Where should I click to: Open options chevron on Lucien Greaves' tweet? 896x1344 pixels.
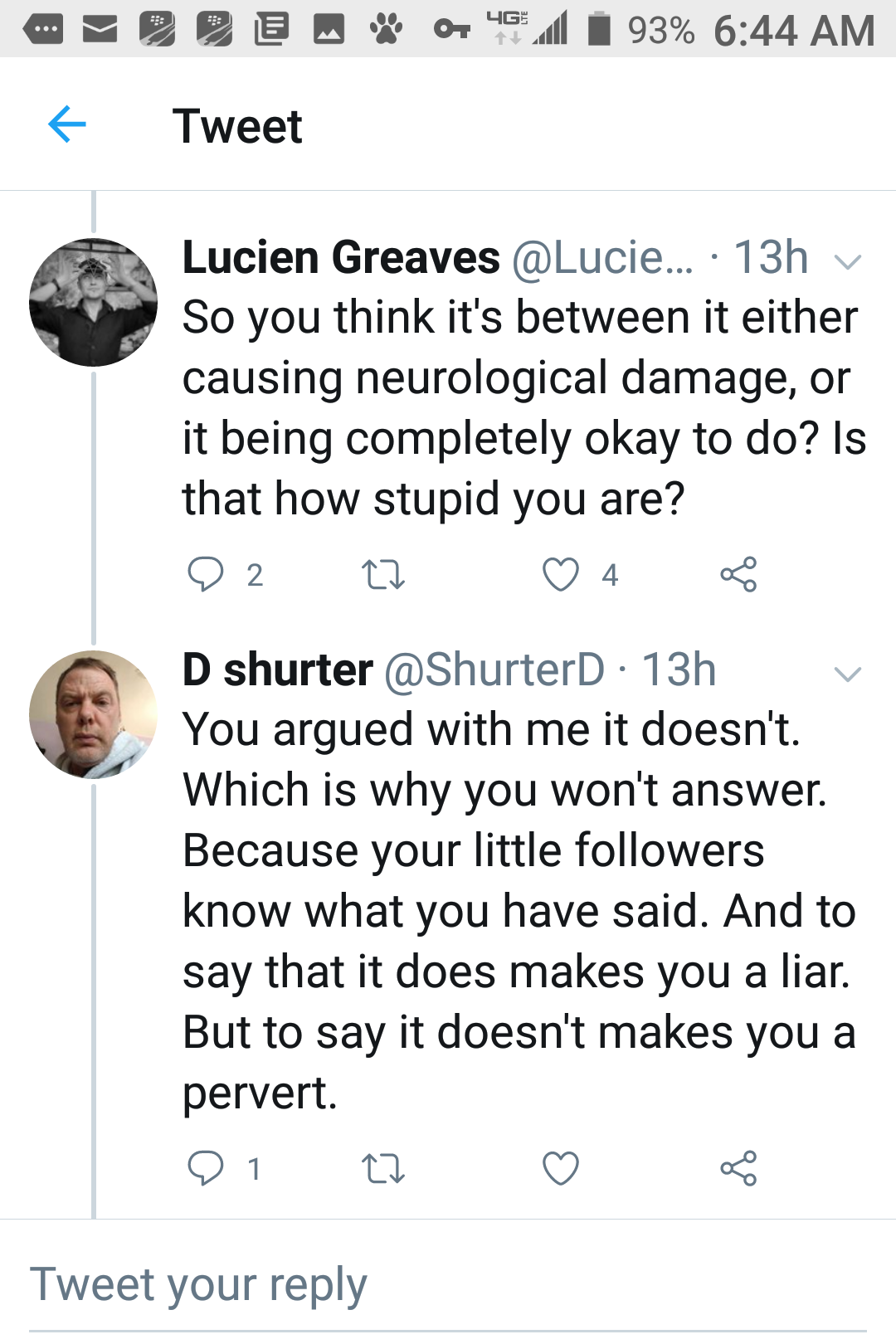848,262
